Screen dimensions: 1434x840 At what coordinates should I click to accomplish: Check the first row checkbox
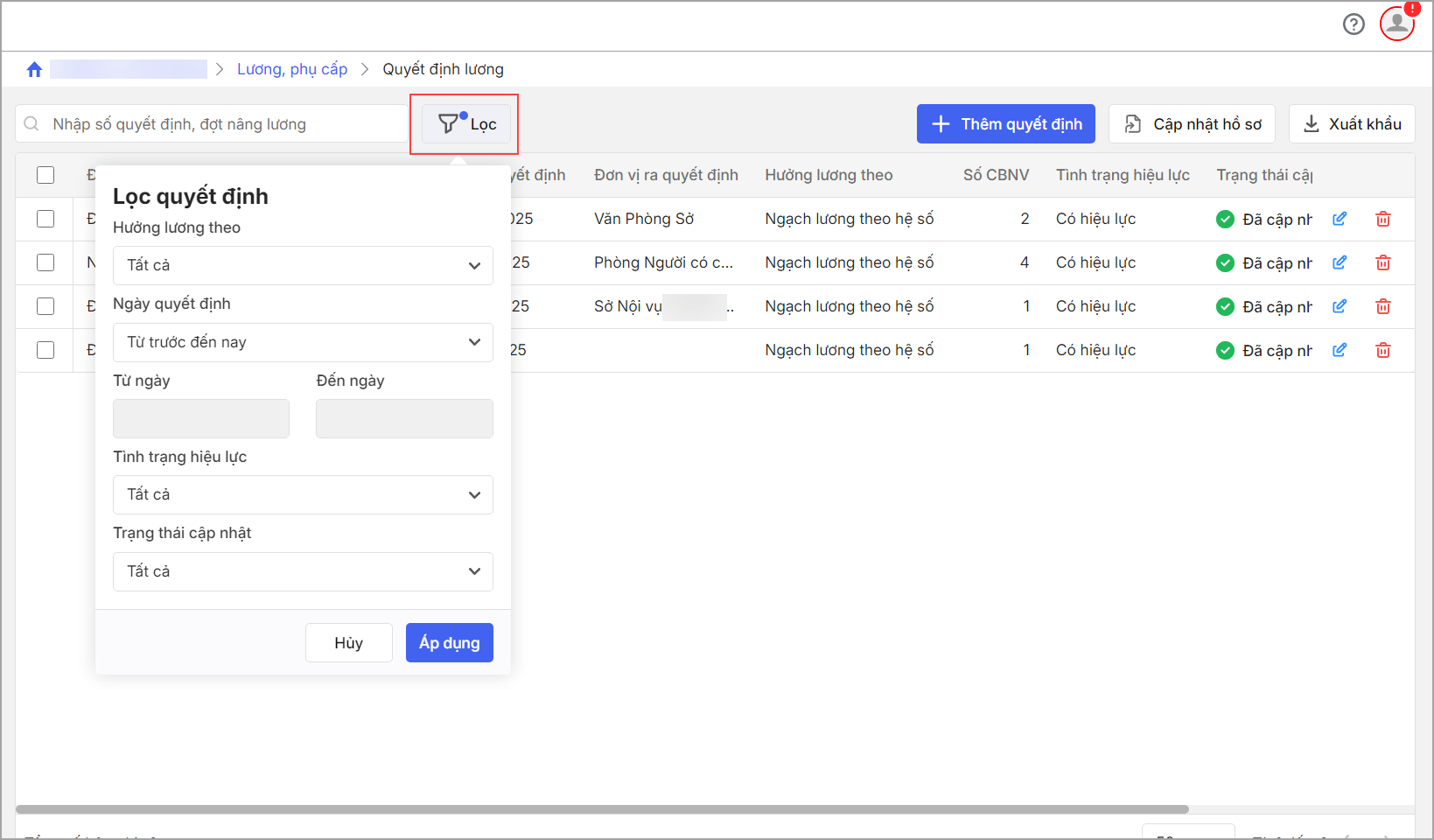pos(45,219)
